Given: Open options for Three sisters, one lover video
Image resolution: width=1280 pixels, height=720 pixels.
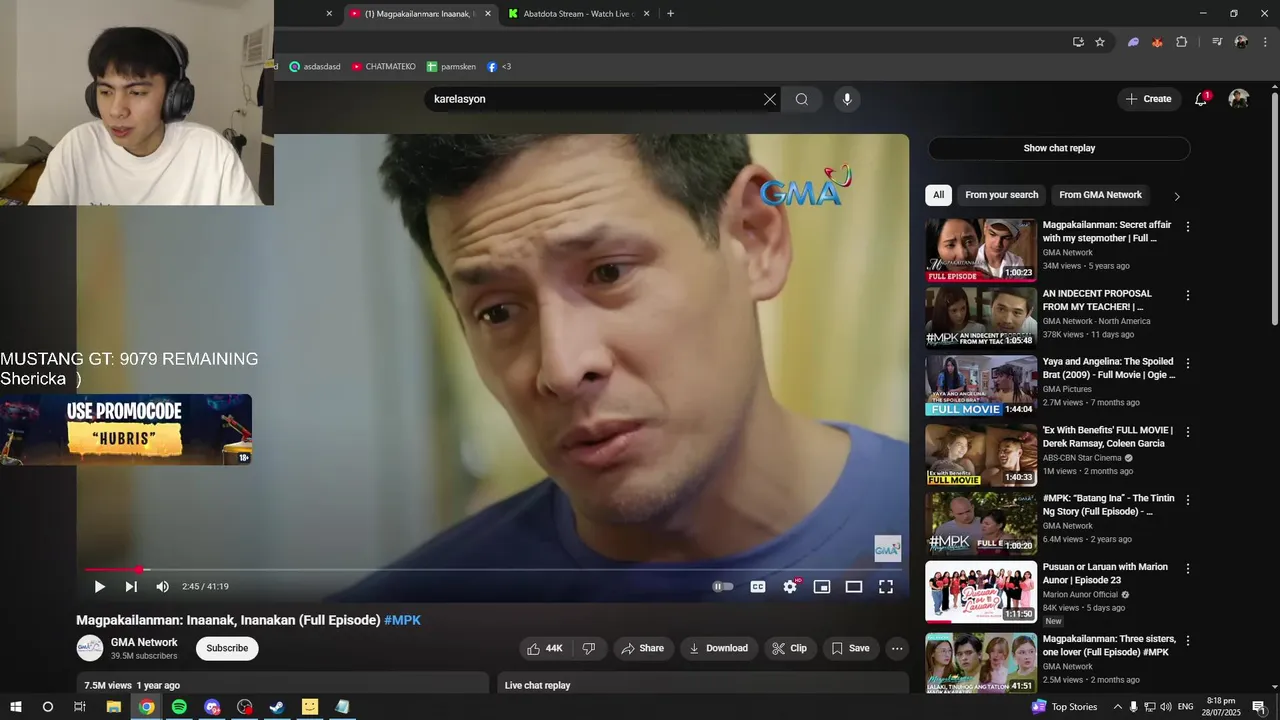Looking at the screenshot, I should click(1188, 641).
